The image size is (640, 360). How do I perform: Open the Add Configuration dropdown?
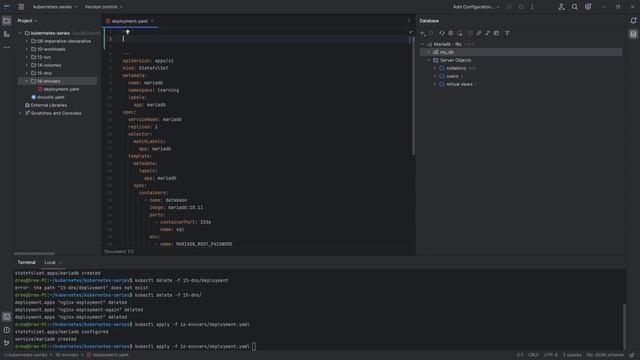pos(476,7)
